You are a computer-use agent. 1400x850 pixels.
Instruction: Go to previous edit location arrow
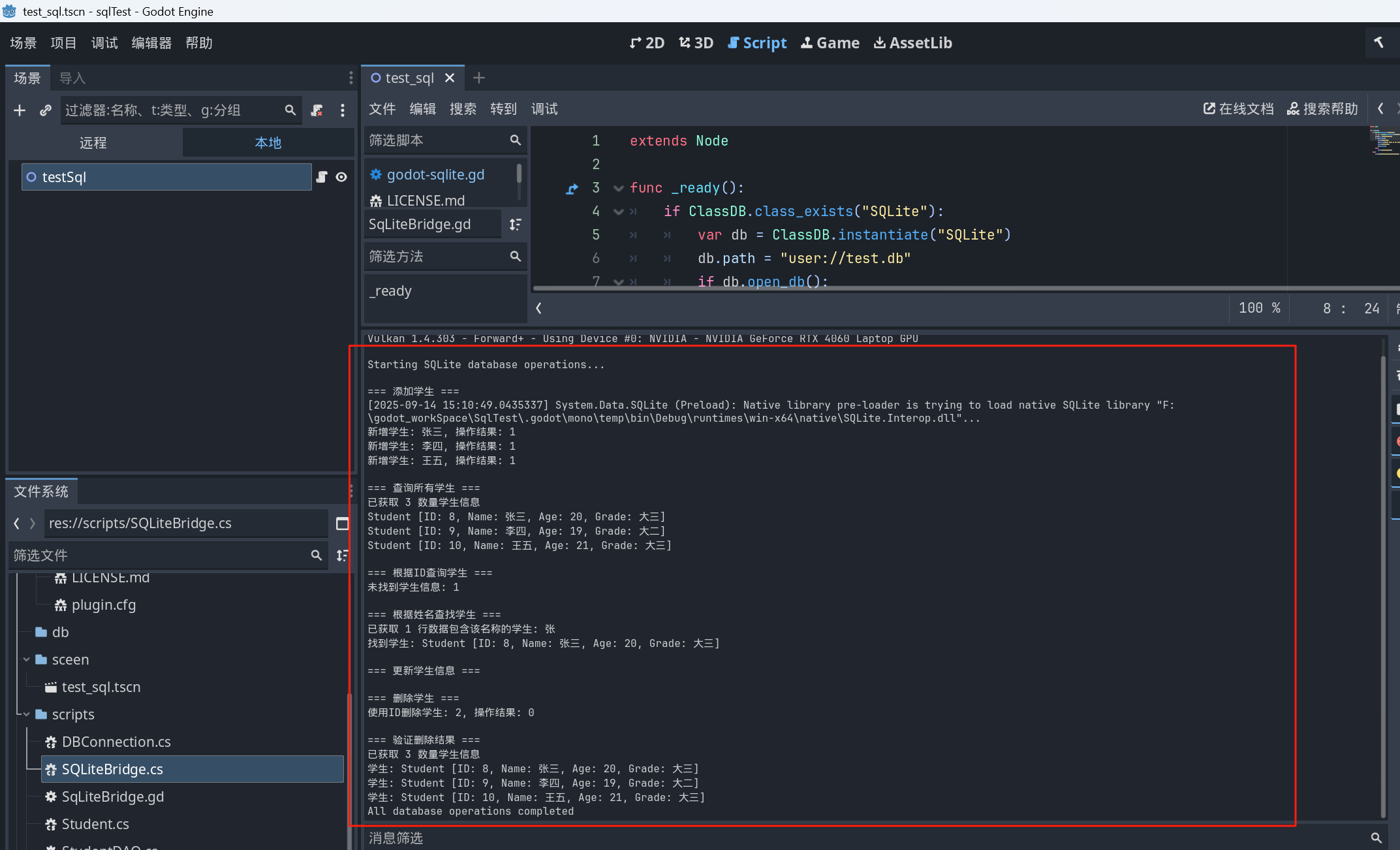click(x=1380, y=109)
